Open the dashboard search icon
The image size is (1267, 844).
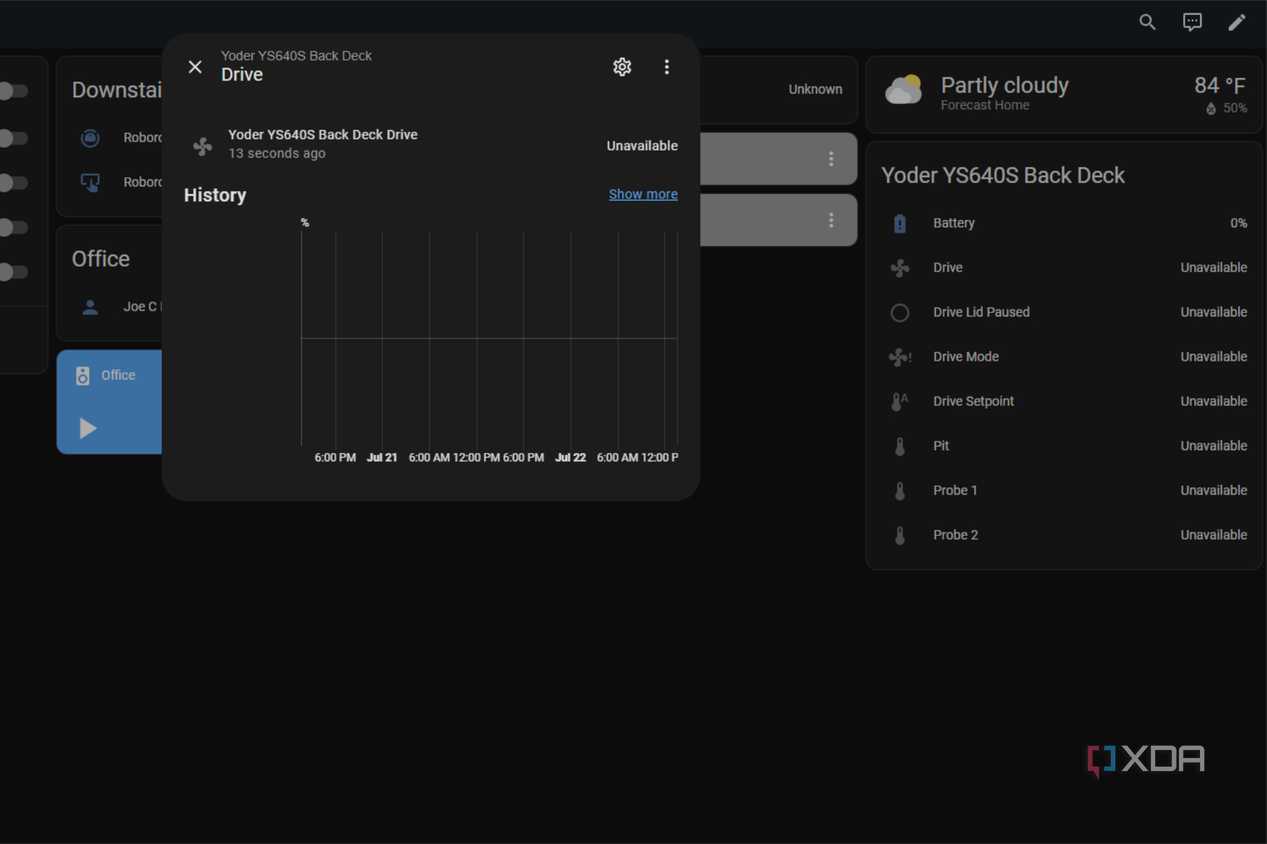1147,22
